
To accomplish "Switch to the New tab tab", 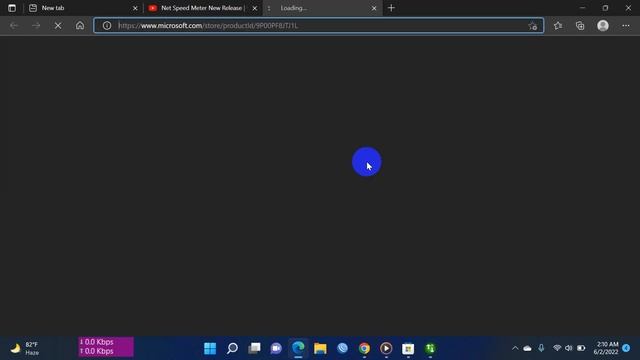I will click(x=83, y=8).
